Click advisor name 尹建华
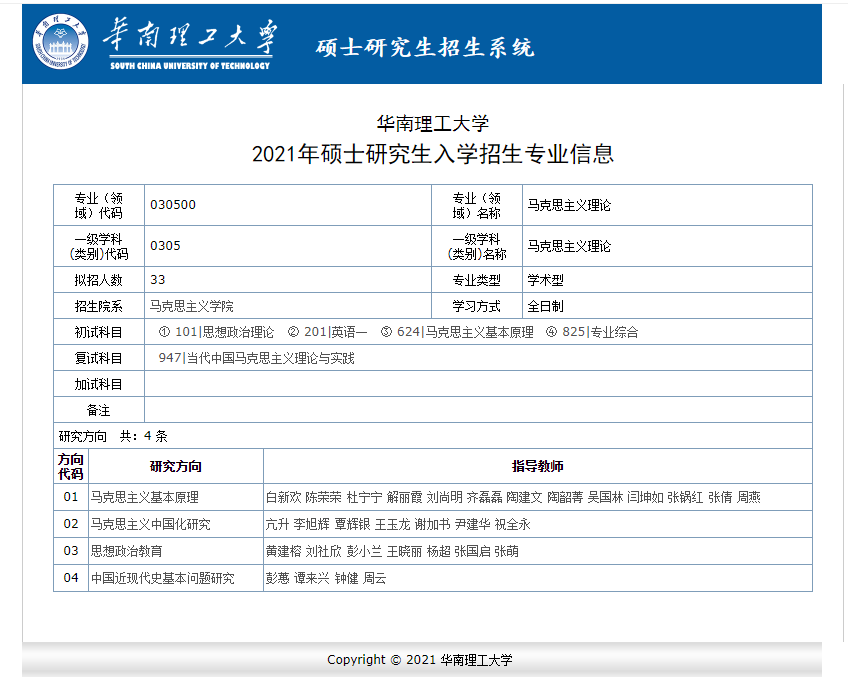Viewport: 848px width, 684px height. 473,524
